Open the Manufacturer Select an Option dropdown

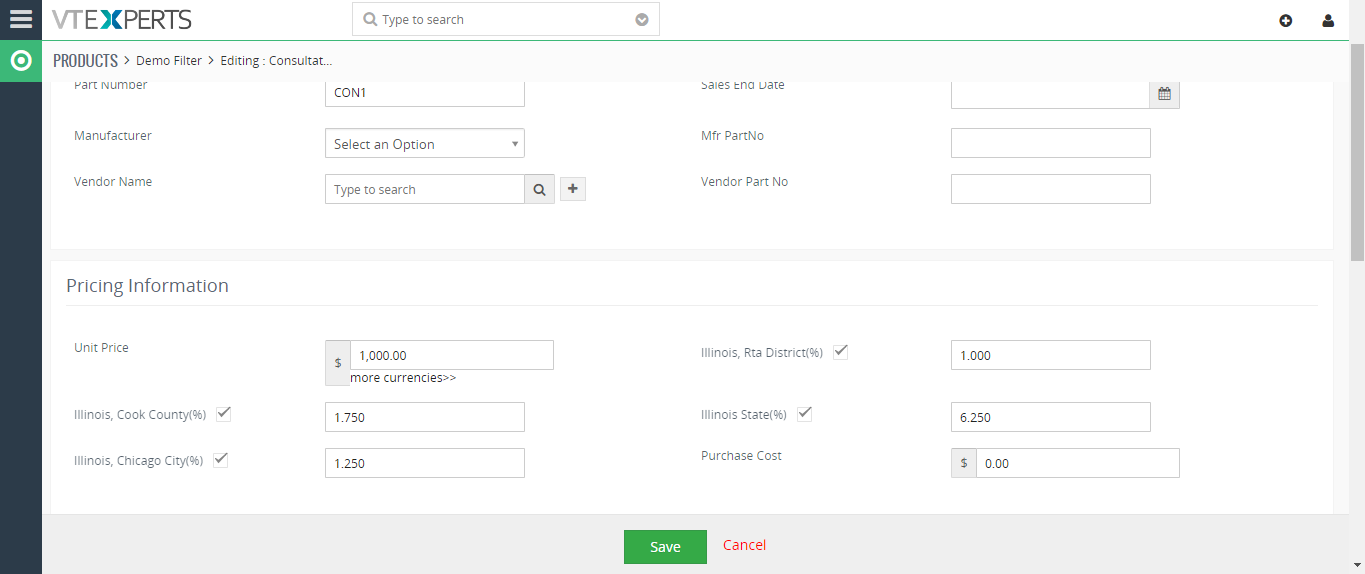[x=425, y=143]
